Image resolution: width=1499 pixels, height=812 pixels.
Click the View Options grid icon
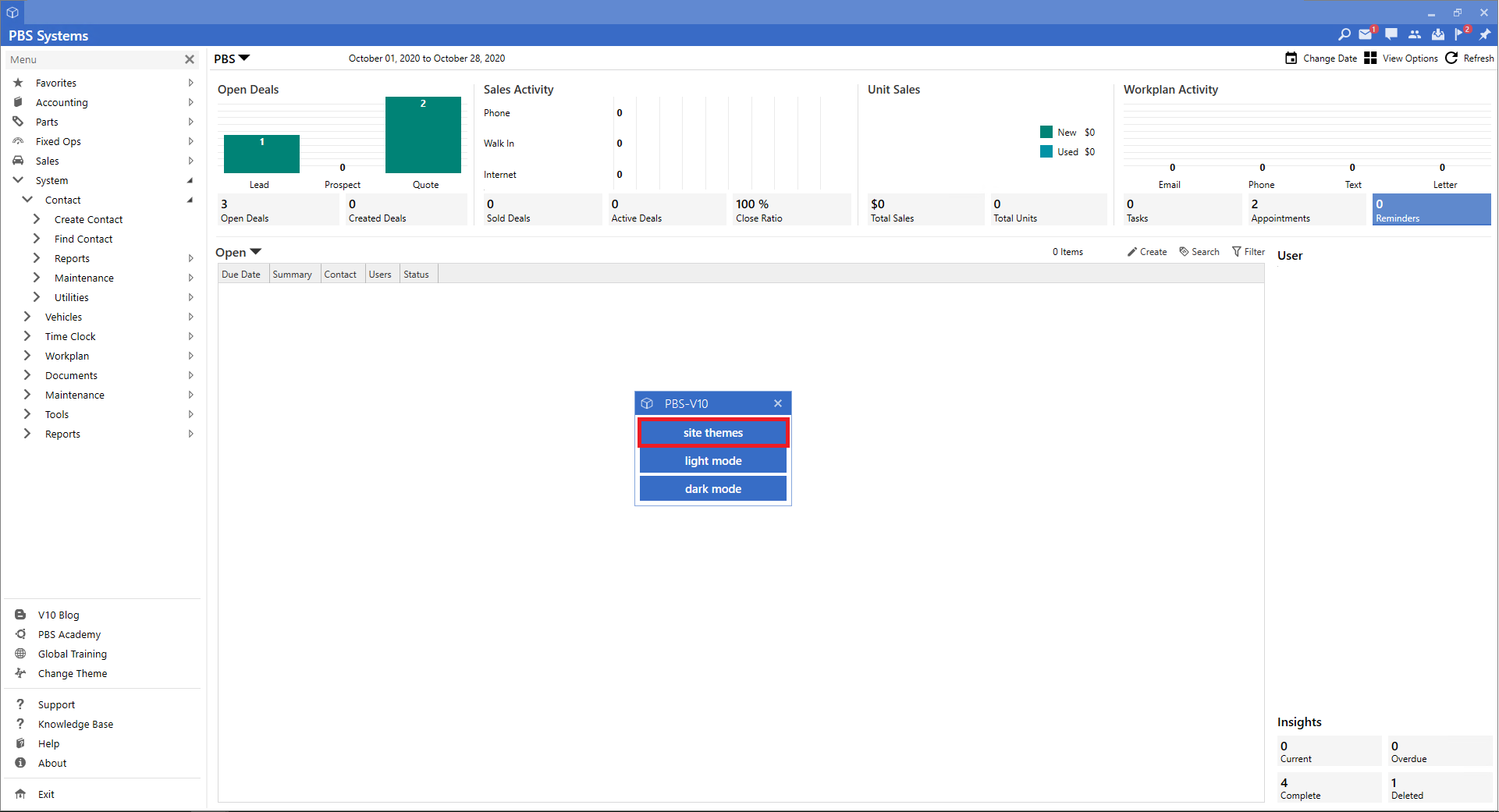(x=1370, y=59)
